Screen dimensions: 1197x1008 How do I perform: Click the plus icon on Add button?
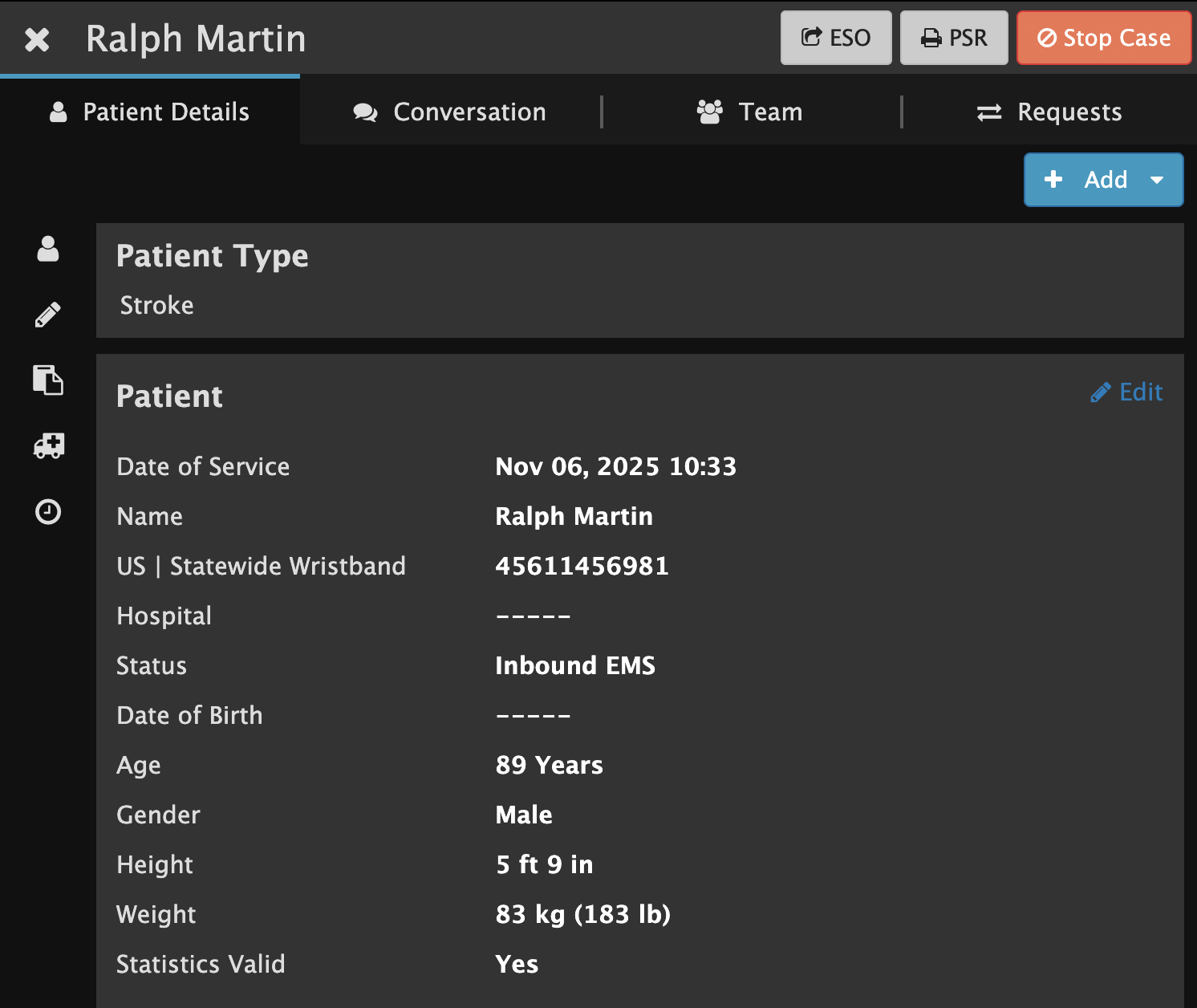coord(1053,179)
